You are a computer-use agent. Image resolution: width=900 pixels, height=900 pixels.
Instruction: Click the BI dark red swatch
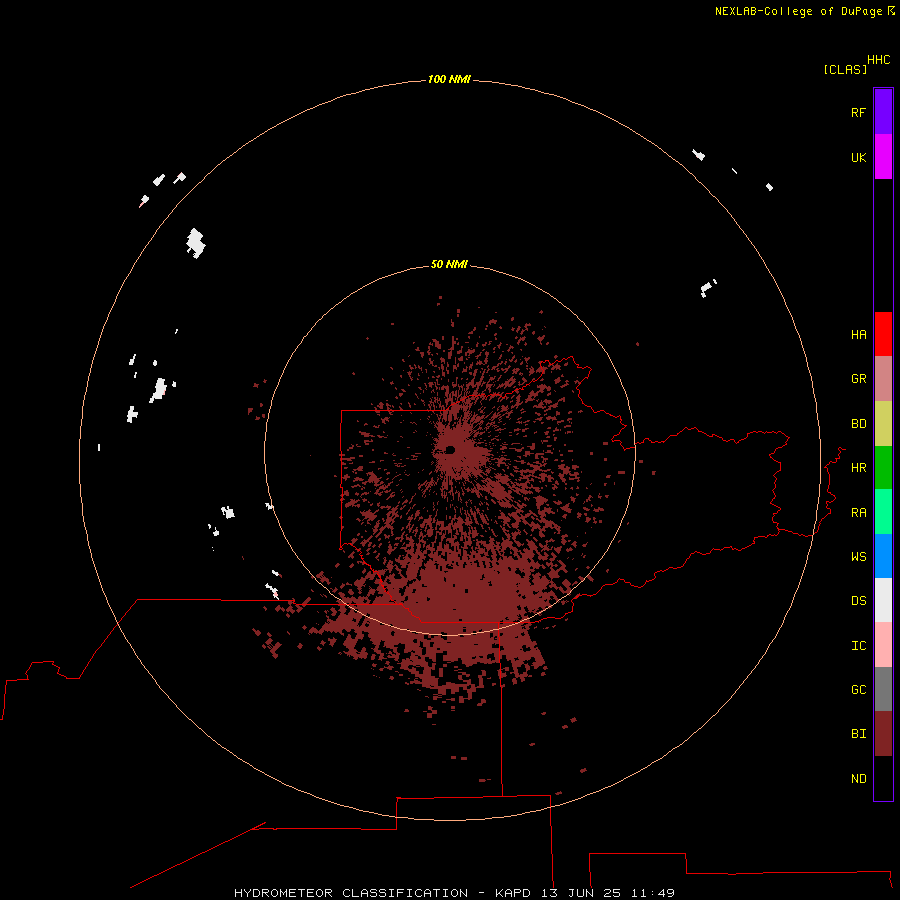[x=883, y=734]
